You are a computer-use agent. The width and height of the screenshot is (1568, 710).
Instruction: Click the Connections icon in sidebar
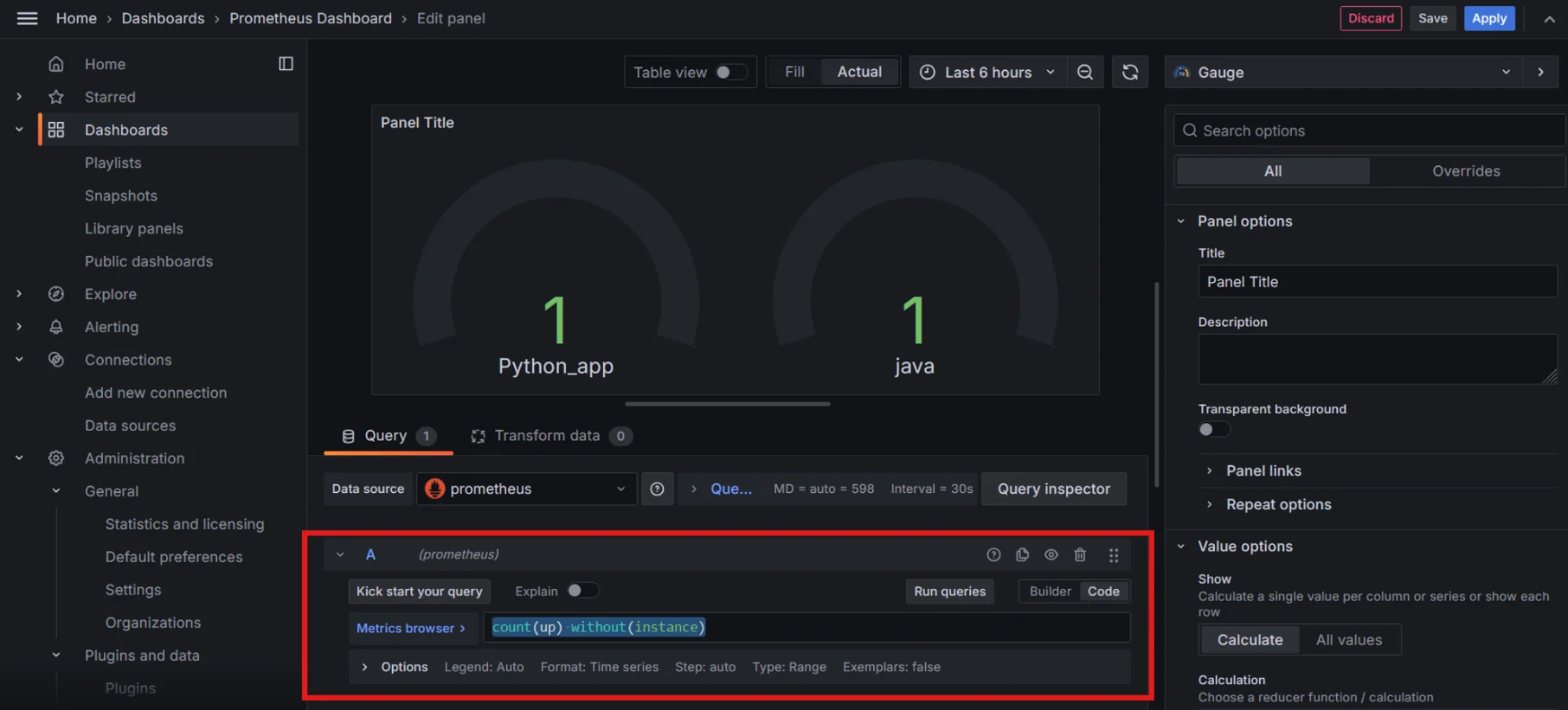coord(56,360)
